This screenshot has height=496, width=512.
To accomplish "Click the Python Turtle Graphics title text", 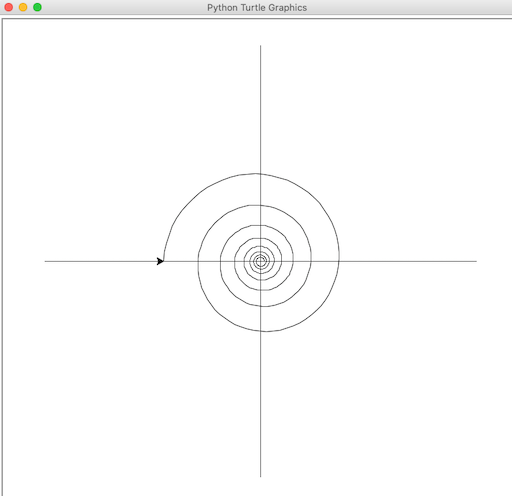I will pos(257,8).
